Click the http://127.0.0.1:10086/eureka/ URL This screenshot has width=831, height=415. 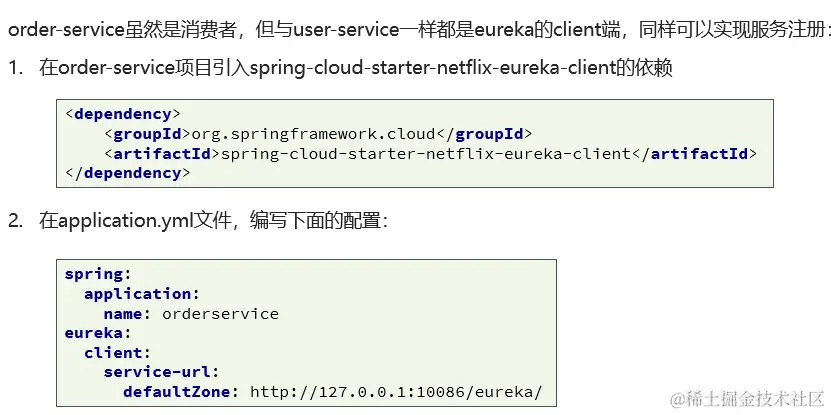(395, 391)
